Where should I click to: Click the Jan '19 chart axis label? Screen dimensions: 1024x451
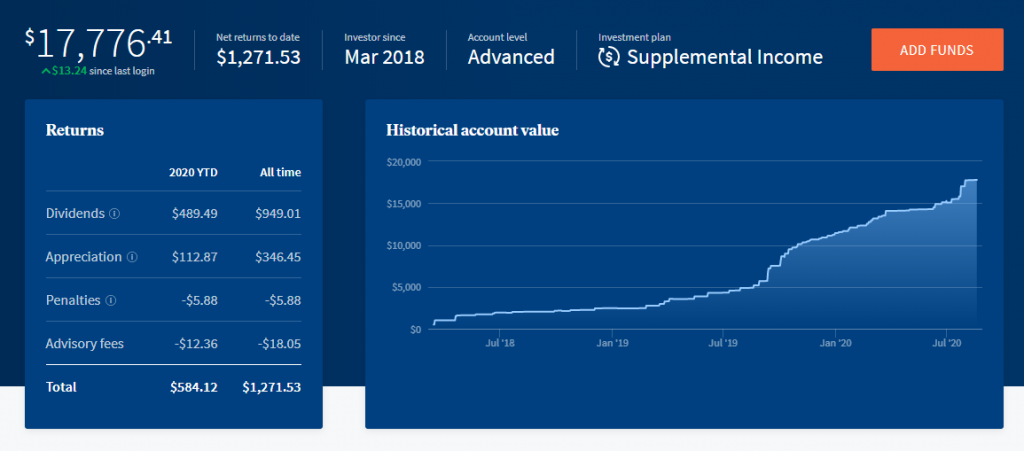[611, 343]
